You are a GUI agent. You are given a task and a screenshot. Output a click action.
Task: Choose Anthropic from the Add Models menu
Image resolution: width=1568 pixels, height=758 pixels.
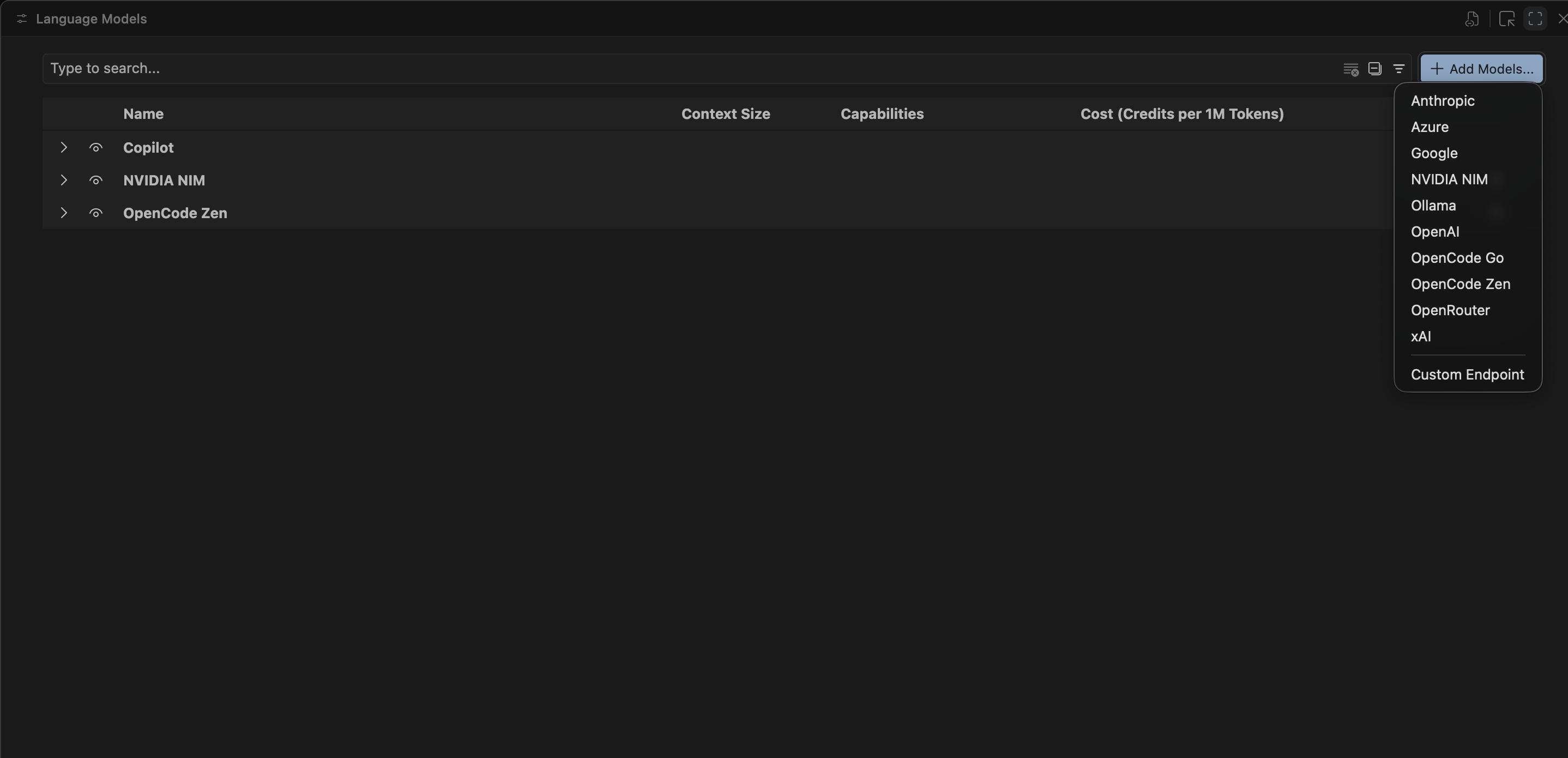tap(1468, 101)
